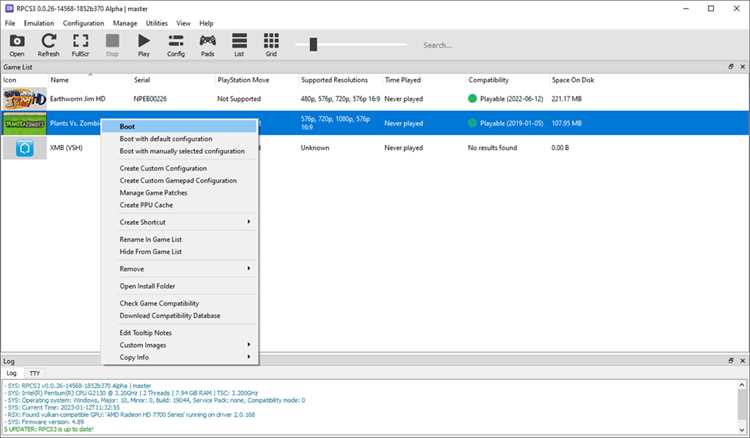This screenshot has width=750, height=438.
Task: Select Boot in context menu
Action: (180, 126)
